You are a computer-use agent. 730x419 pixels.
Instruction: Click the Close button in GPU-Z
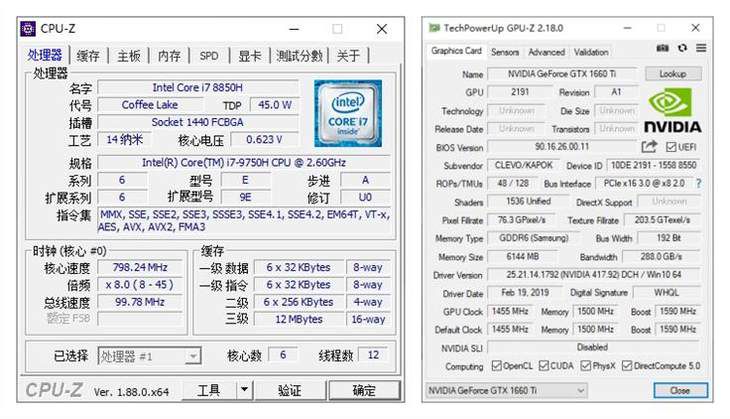(x=680, y=390)
